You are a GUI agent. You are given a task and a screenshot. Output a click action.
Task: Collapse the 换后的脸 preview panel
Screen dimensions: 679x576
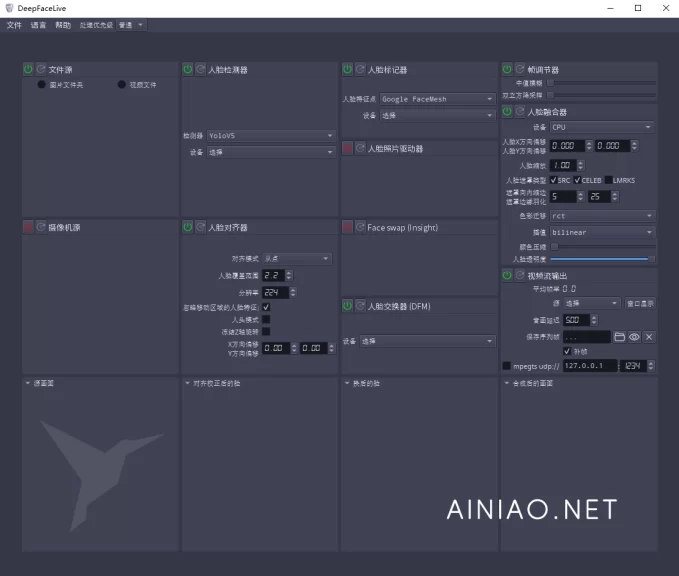coord(347,383)
